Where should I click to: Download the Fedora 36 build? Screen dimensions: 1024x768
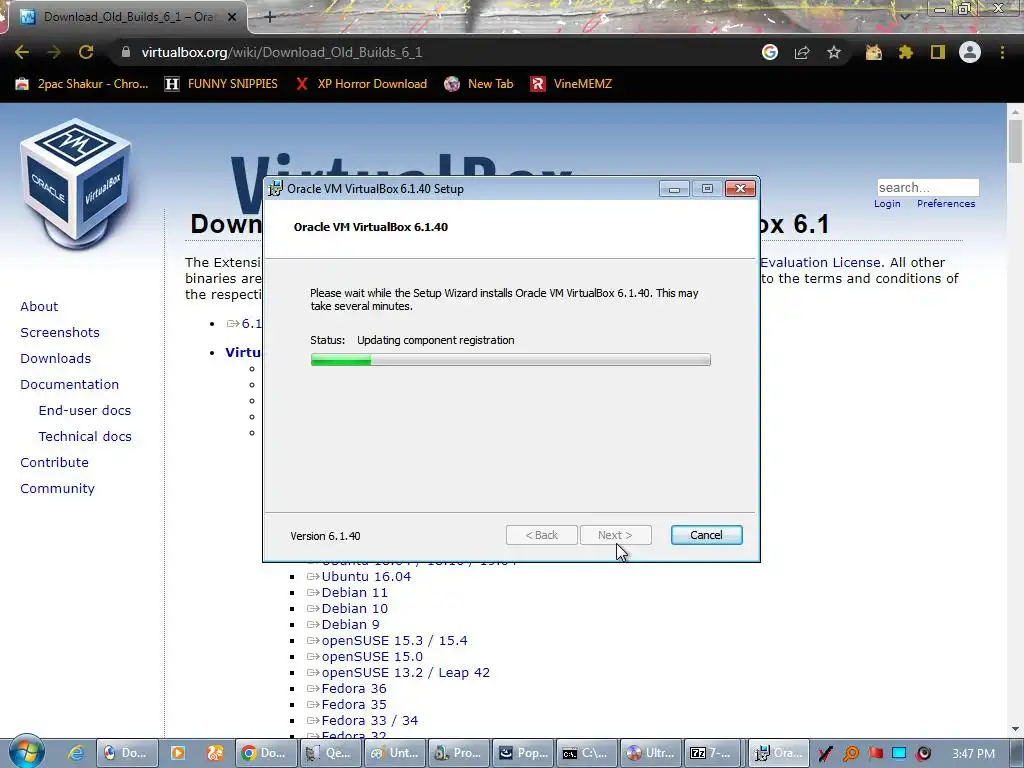354,688
